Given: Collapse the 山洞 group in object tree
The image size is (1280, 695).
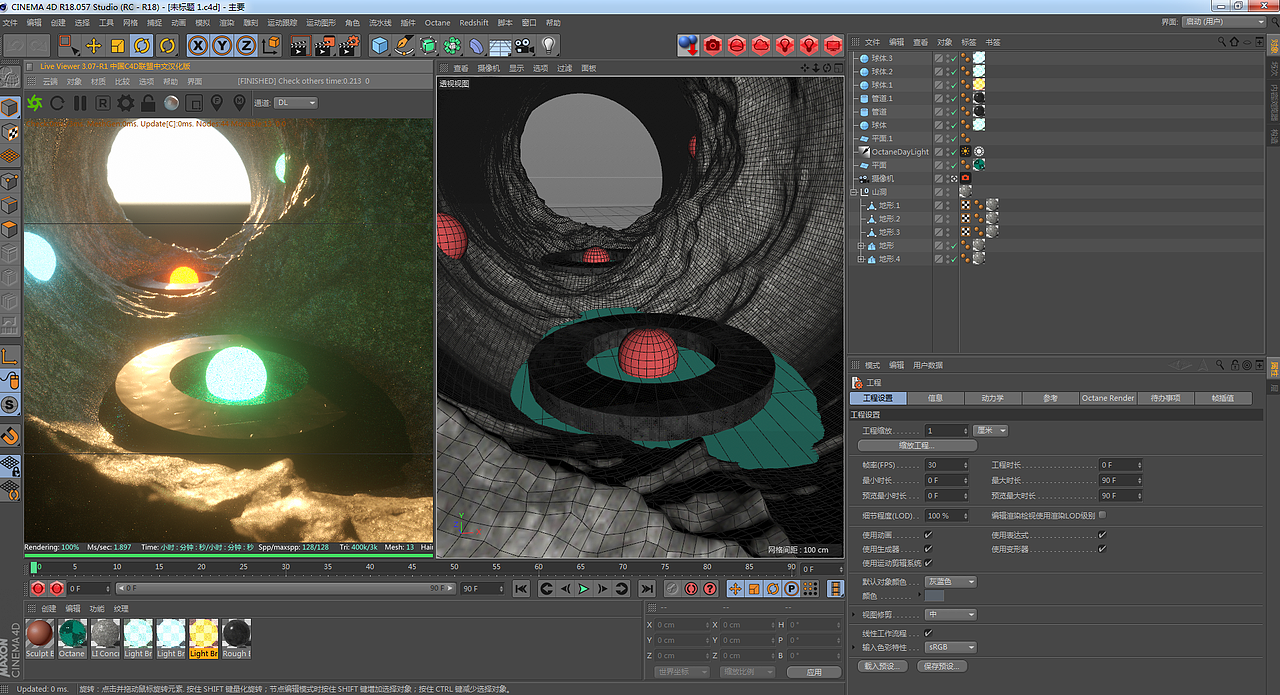Looking at the screenshot, I should coord(854,192).
